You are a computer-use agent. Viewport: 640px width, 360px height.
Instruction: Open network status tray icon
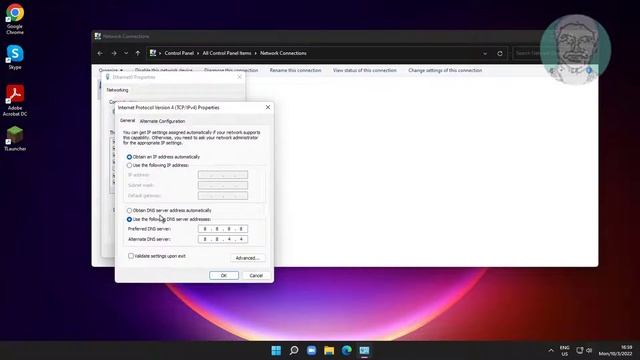tap(579, 350)
